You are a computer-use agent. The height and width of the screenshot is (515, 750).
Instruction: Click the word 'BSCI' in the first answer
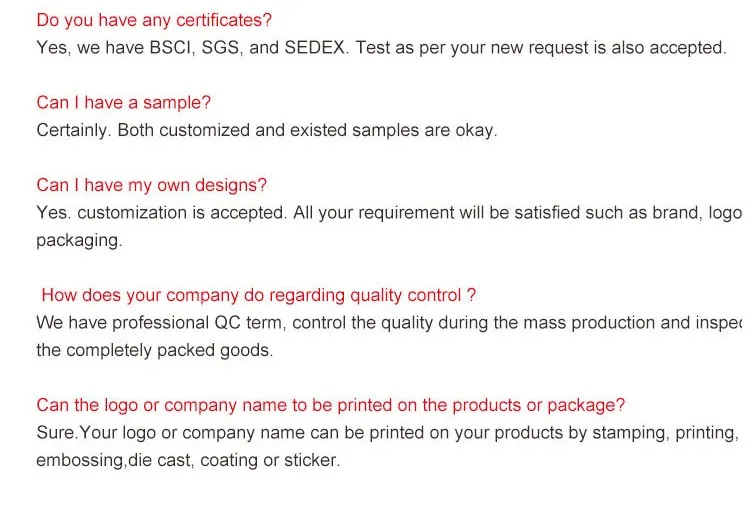[170, 47]
